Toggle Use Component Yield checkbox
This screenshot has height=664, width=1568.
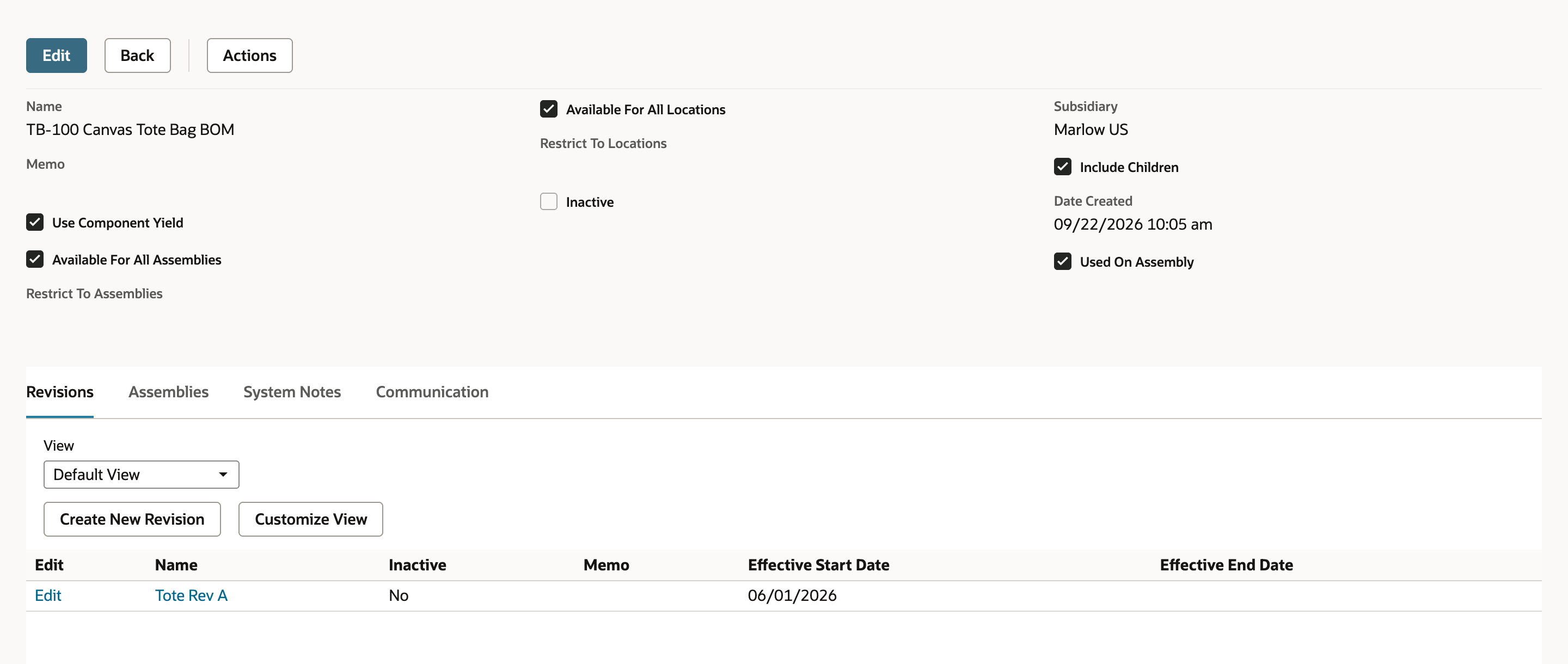35,222
